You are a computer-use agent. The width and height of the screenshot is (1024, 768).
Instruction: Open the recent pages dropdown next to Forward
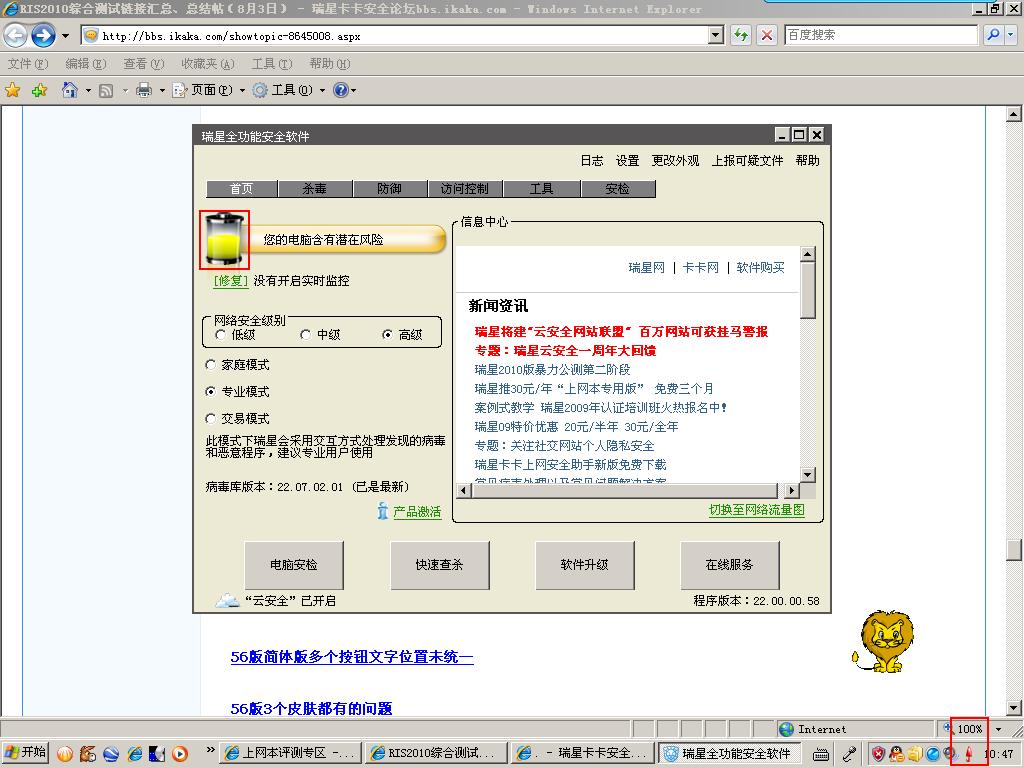65,35
